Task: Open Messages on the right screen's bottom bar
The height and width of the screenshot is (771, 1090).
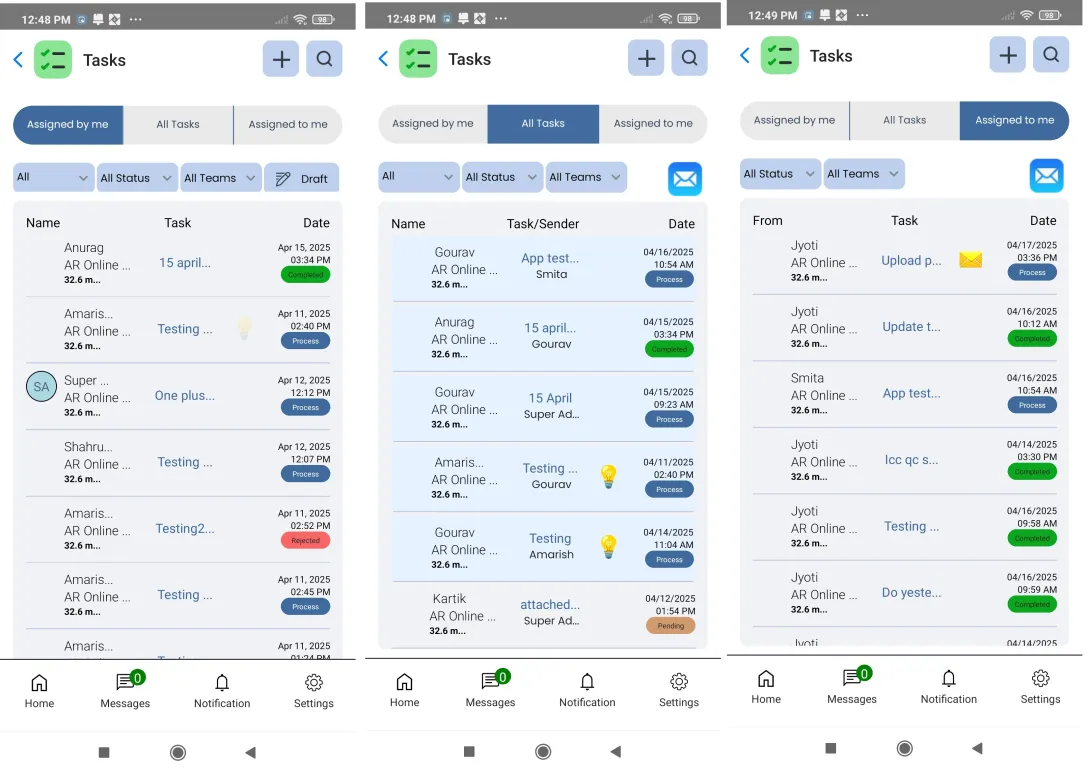Action: tap(852, 687)
